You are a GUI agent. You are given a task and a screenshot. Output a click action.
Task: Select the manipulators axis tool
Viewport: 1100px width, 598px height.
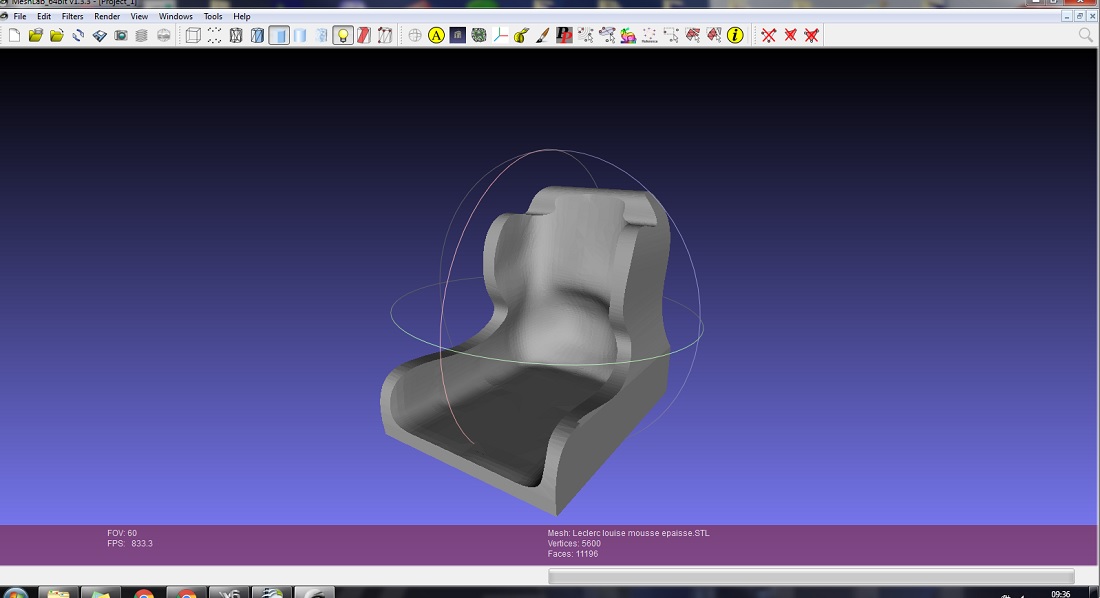pyautogui.click(x=500, y=35)
